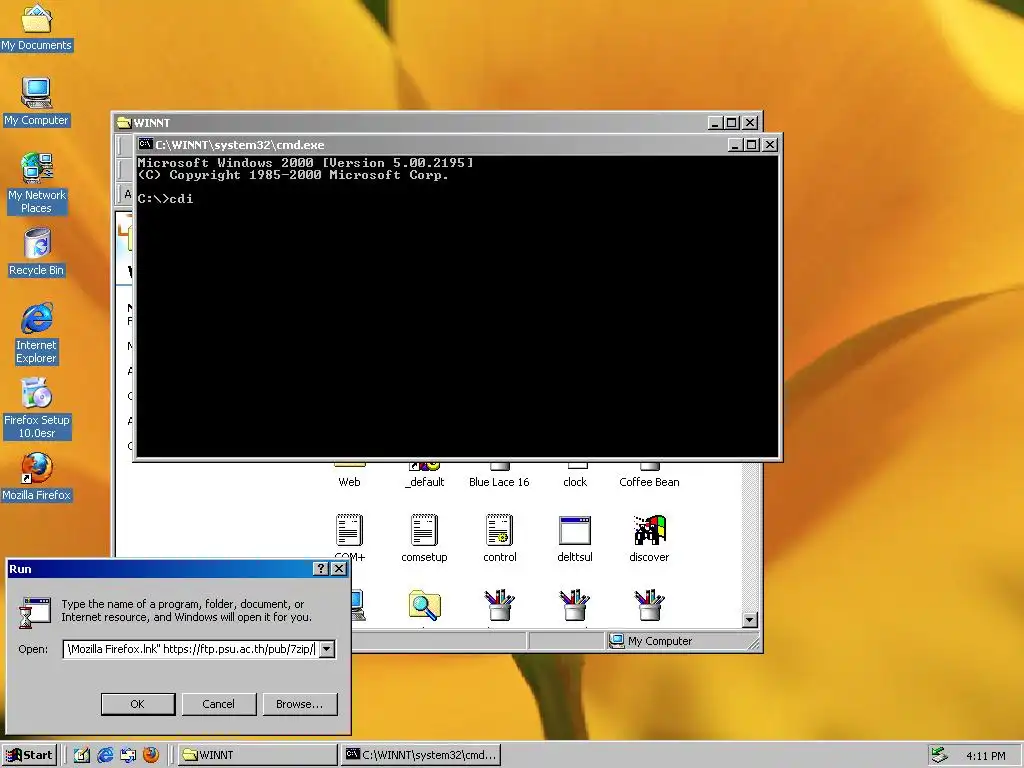Open My Network Places desktop icon

(x=37, y=184)
